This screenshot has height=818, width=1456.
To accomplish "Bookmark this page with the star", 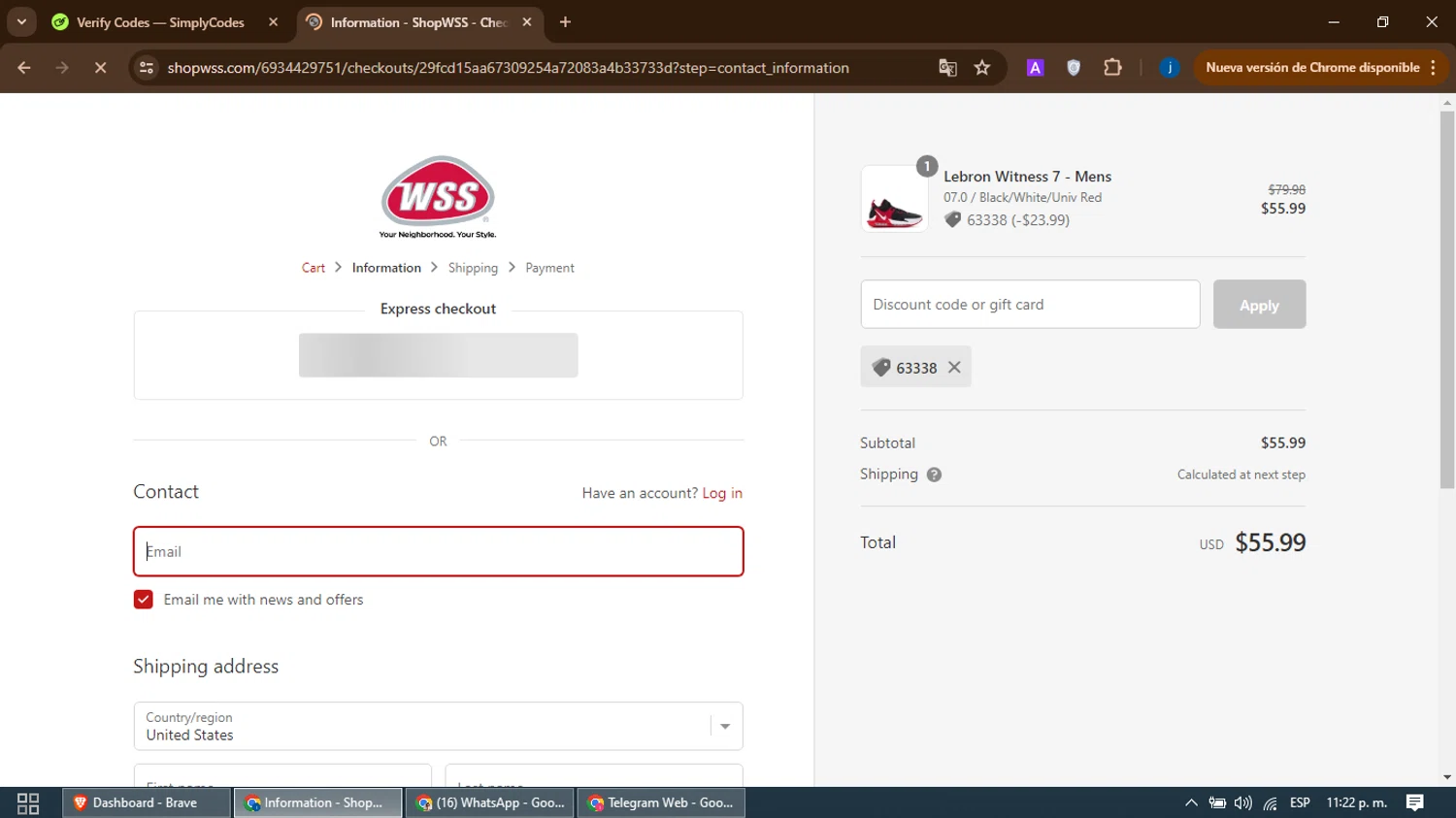I will coord(982,68).
